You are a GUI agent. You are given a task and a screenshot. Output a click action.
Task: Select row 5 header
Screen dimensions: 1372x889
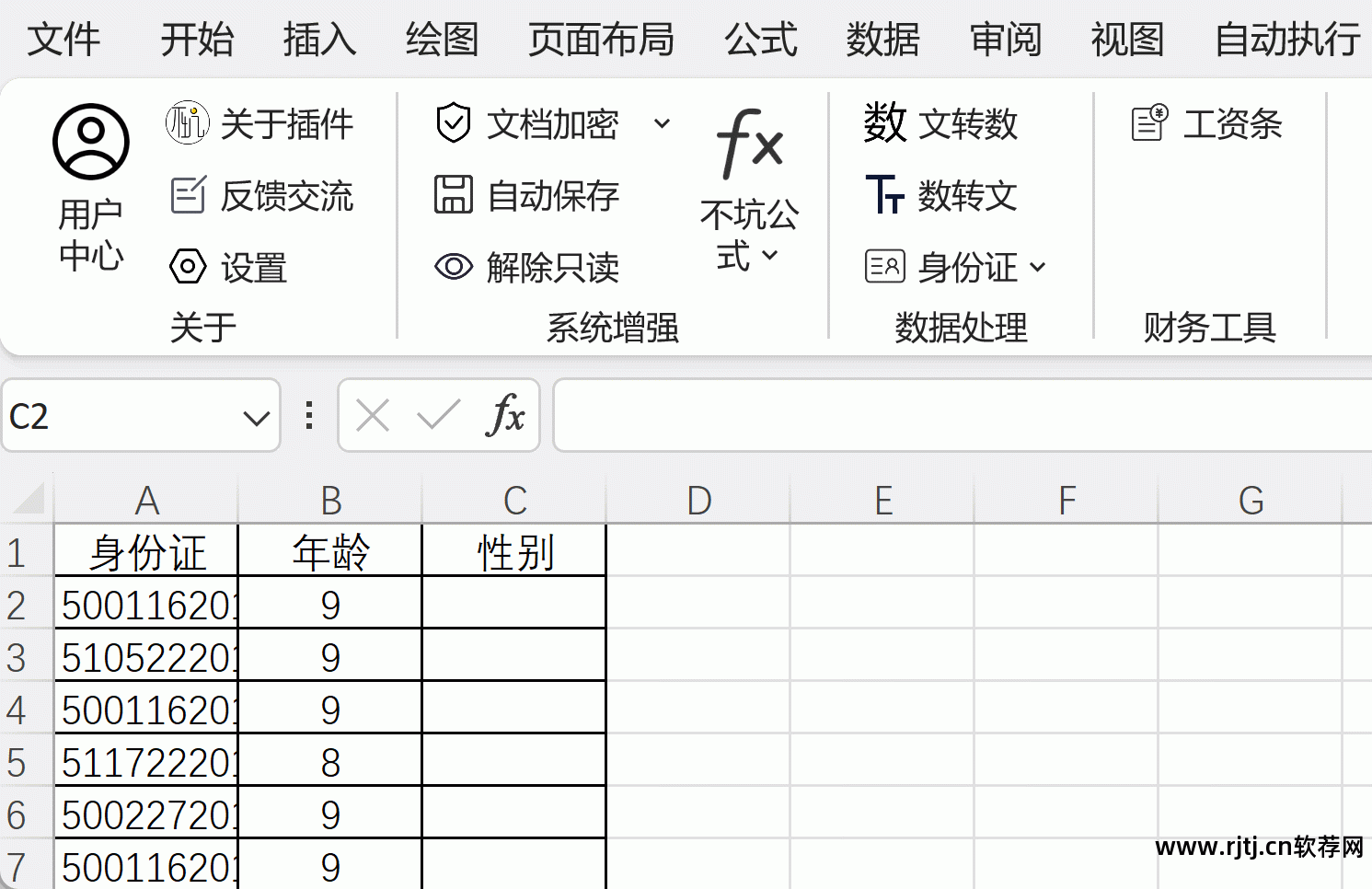[27, 760]
